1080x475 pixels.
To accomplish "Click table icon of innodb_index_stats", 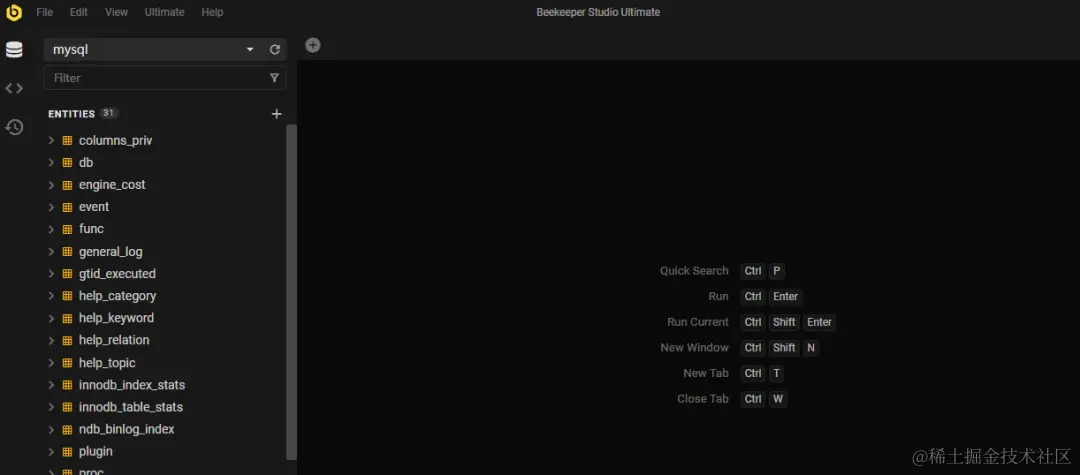I will point(67,385).
